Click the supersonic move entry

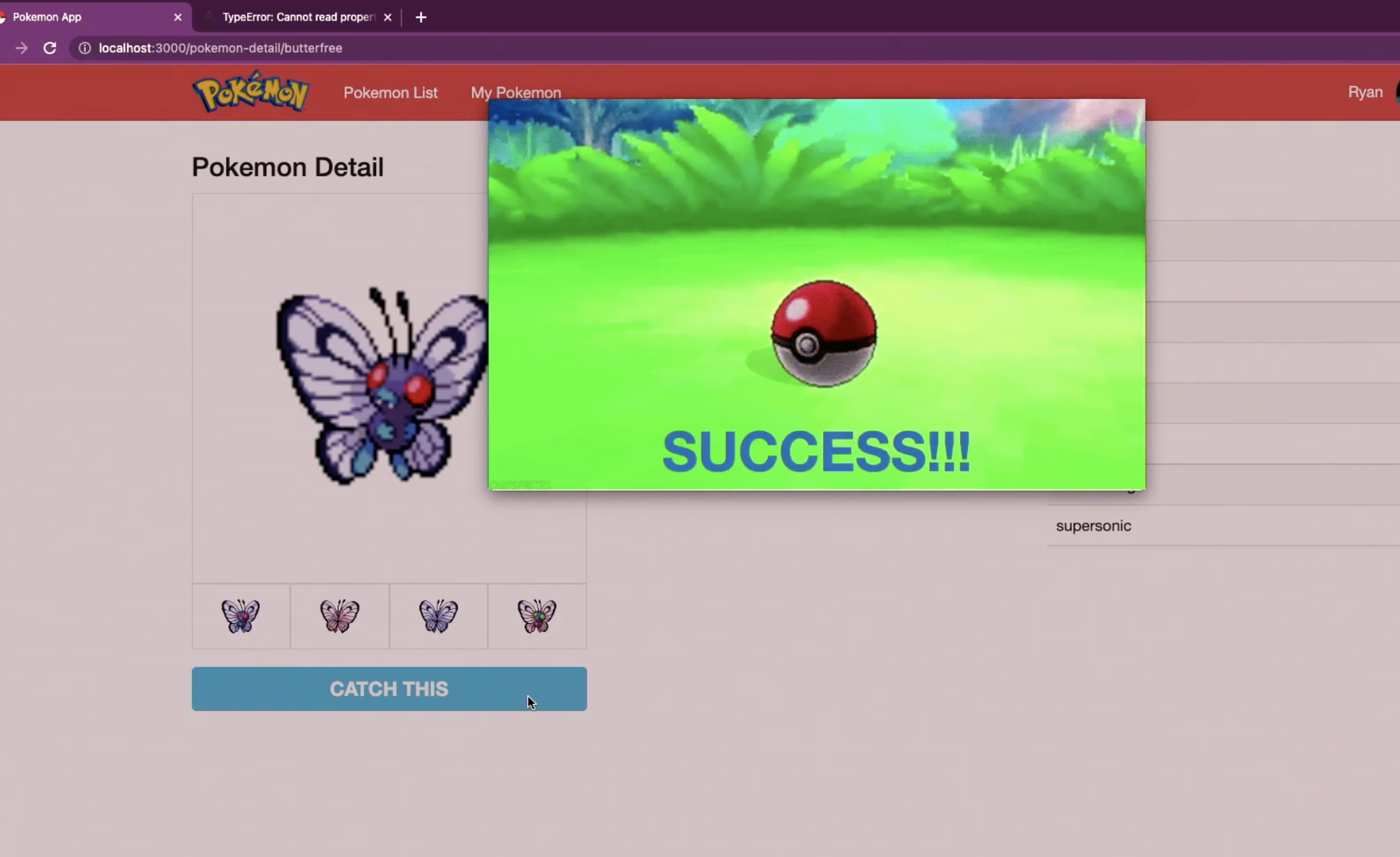tap(1092, 525)
